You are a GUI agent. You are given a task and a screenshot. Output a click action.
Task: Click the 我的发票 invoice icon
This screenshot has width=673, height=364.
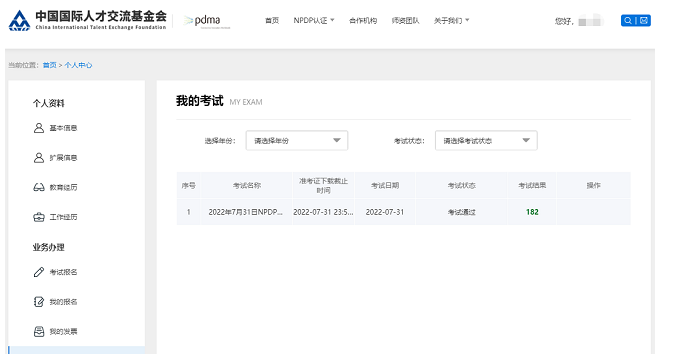(39, 331)
